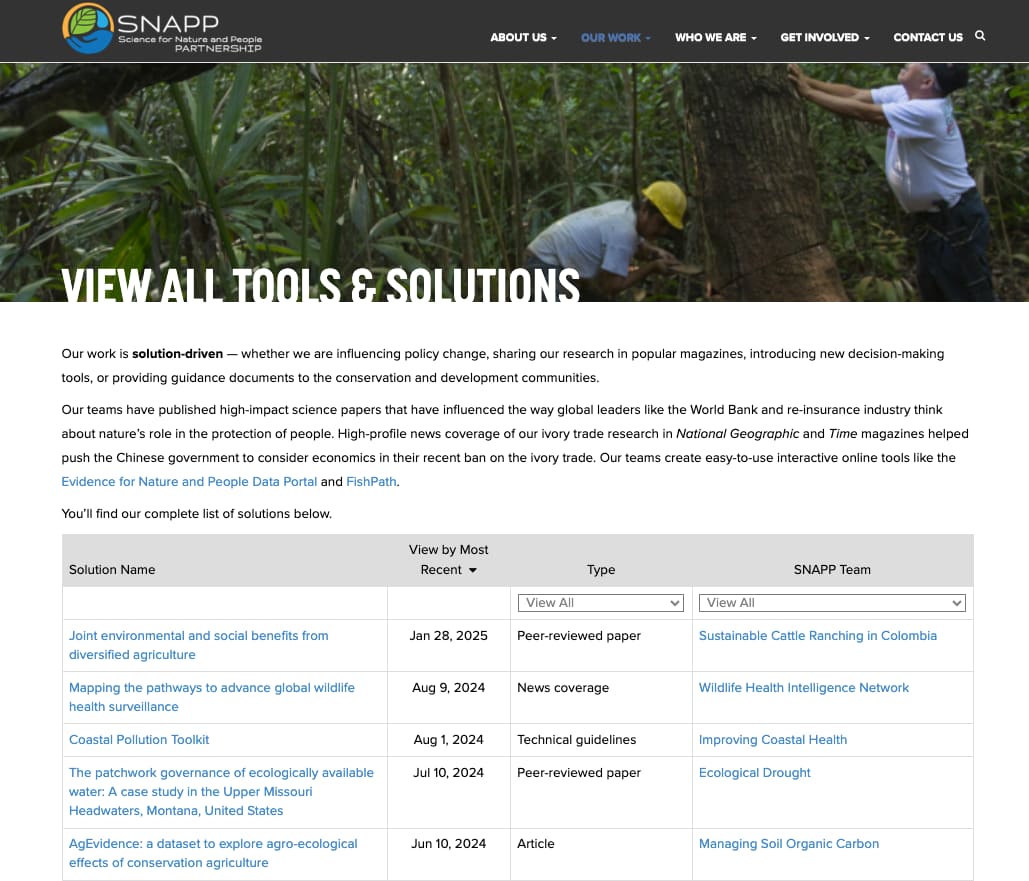Open the search magnifying glass icon
Viewport: 1029px width, 881px height.
tap(980, 36)
